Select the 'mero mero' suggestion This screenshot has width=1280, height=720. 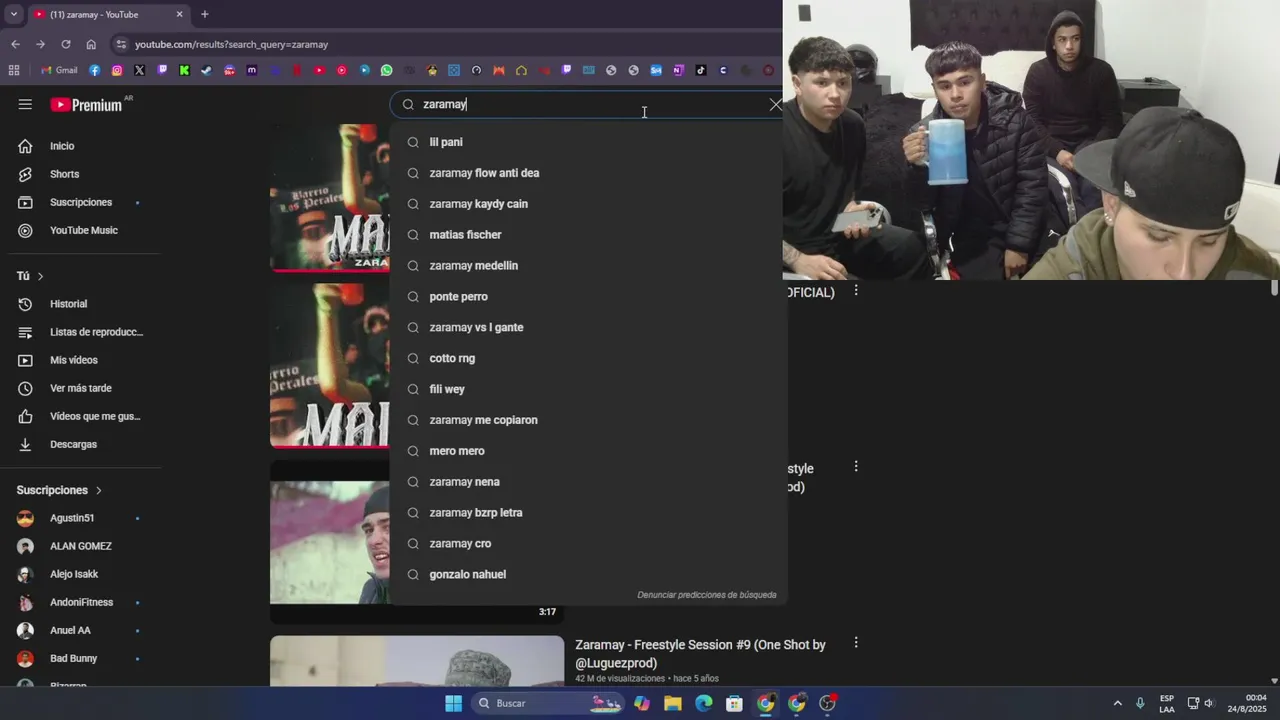(588, 451)
